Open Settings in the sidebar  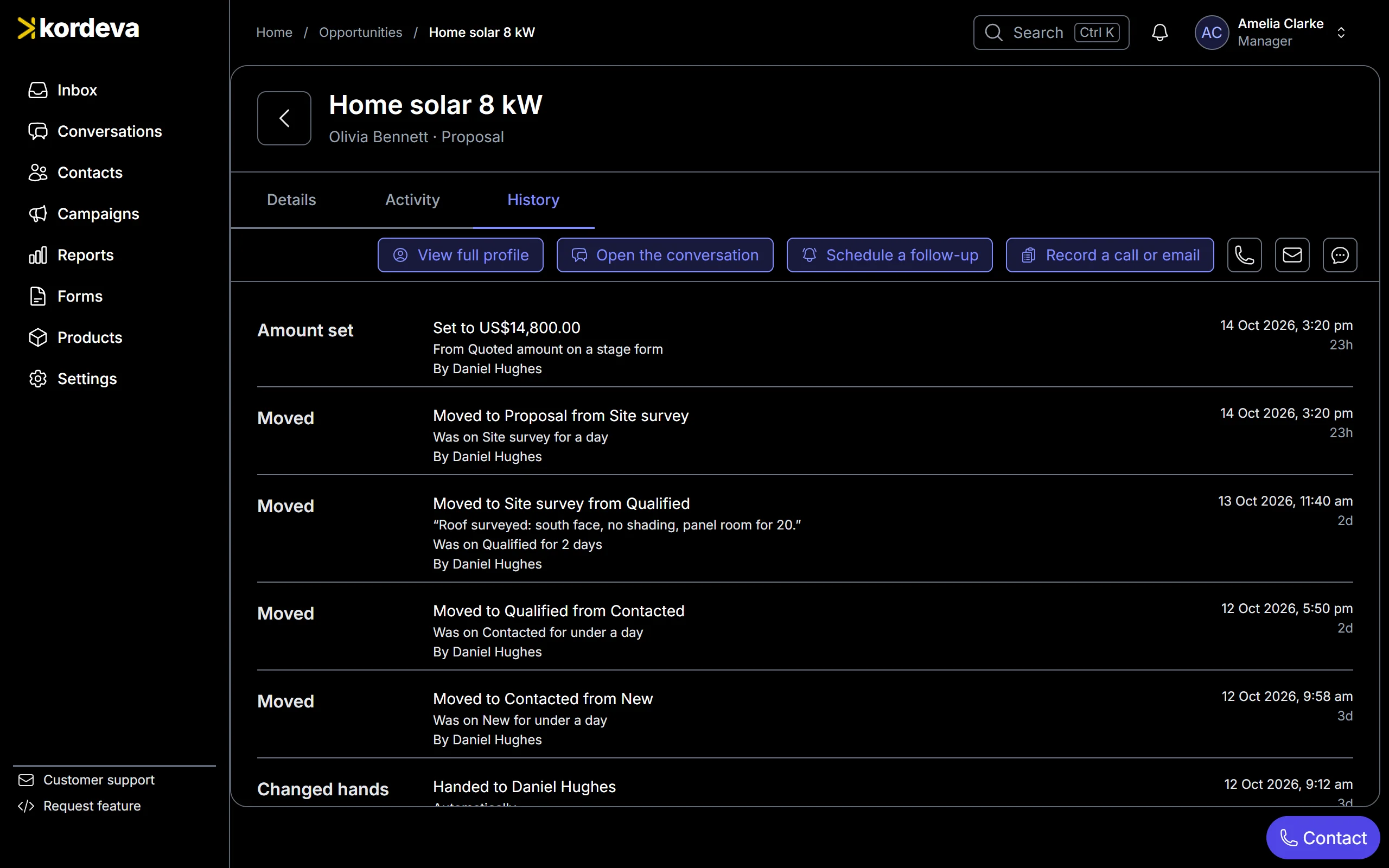coord(73,379)
